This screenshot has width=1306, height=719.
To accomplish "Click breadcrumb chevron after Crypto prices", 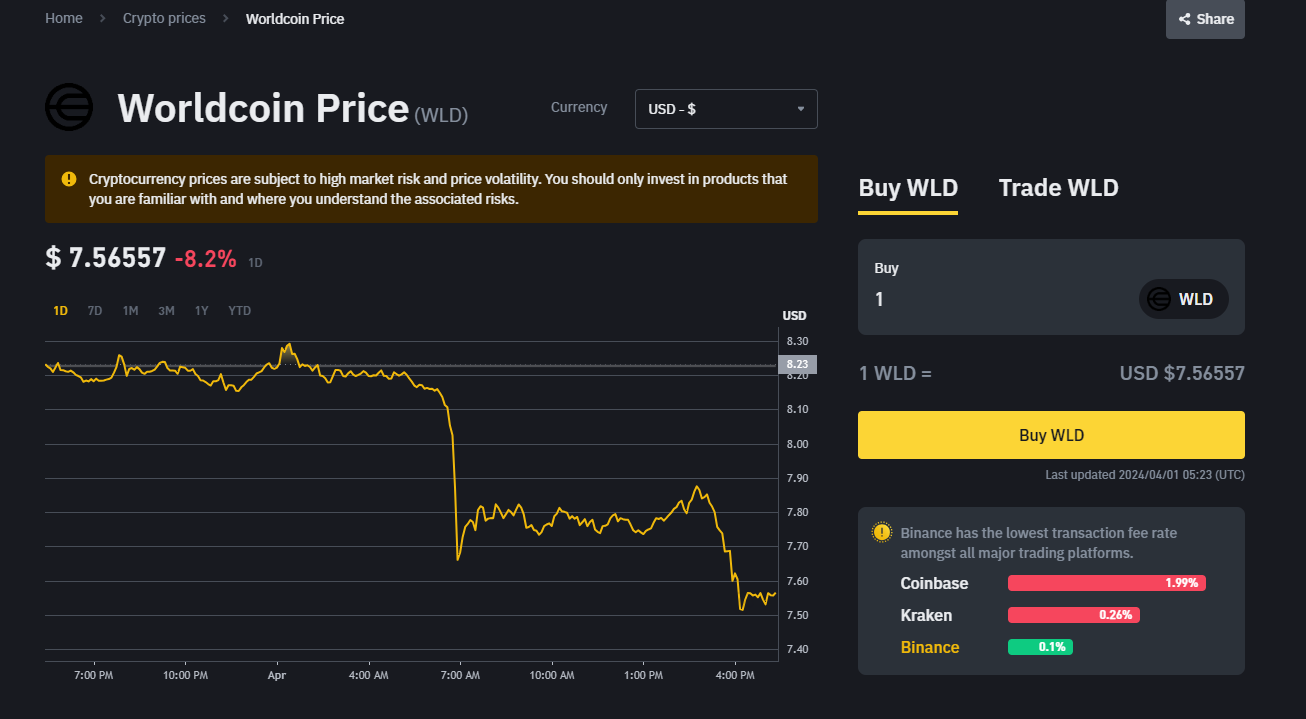I will click(x=226, y=18).
